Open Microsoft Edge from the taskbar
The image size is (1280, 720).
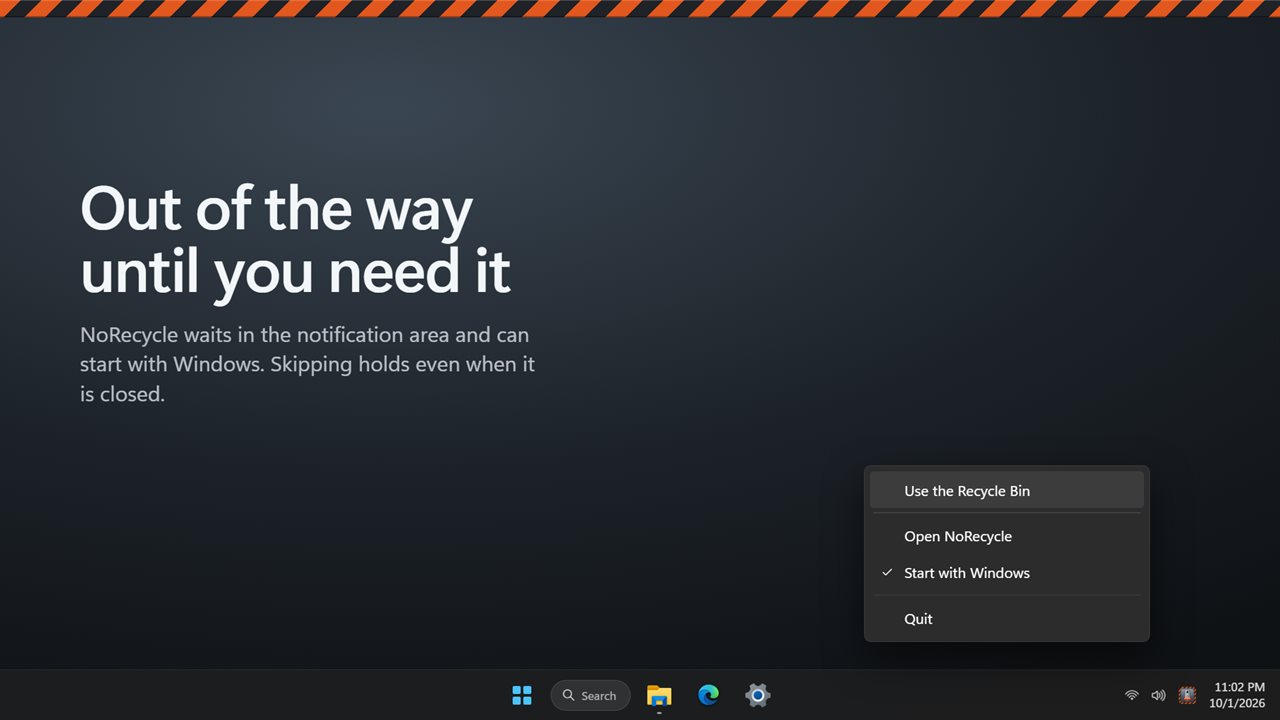[x=709, y=695]
